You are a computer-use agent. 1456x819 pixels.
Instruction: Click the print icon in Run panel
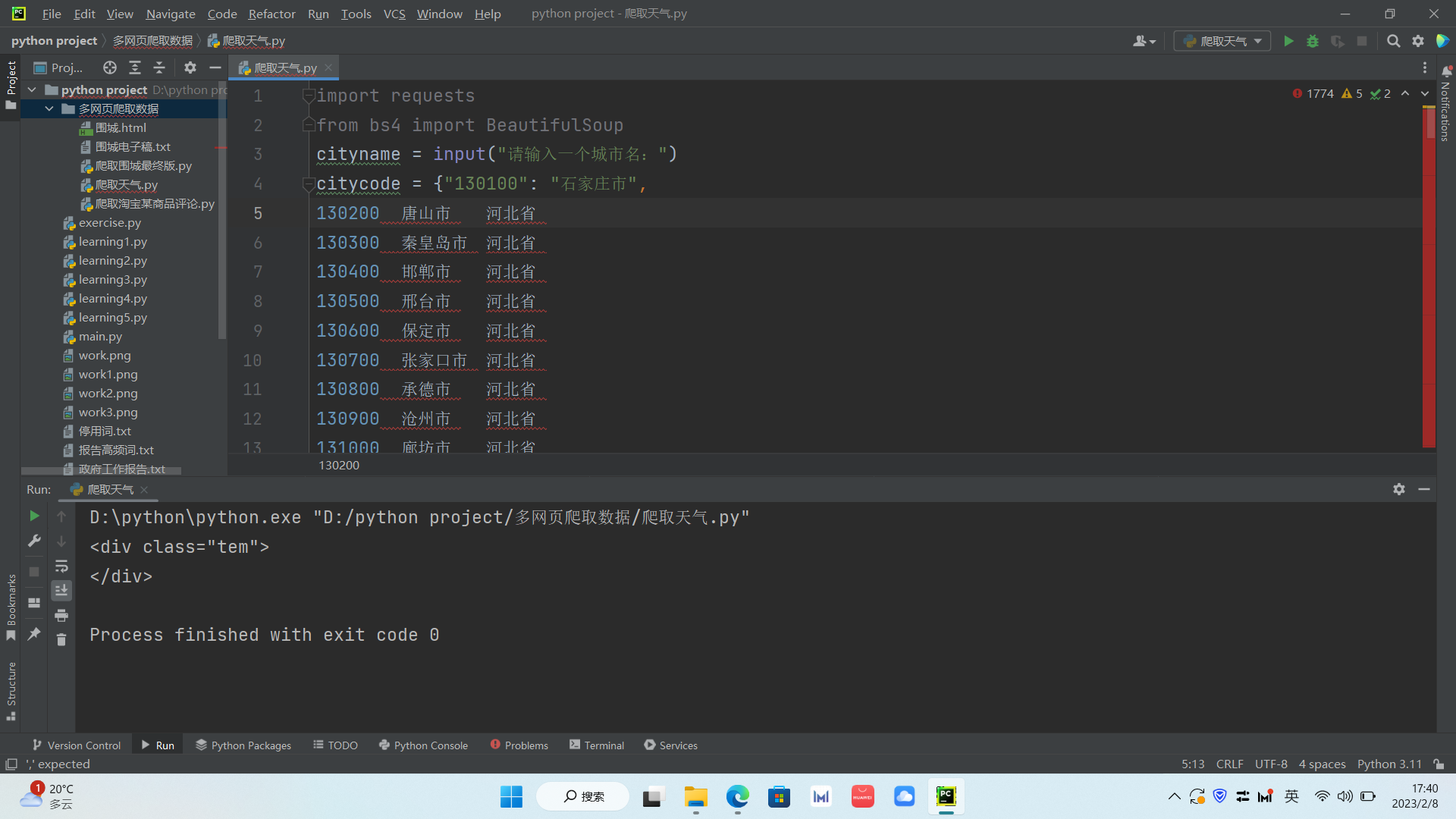61,615
